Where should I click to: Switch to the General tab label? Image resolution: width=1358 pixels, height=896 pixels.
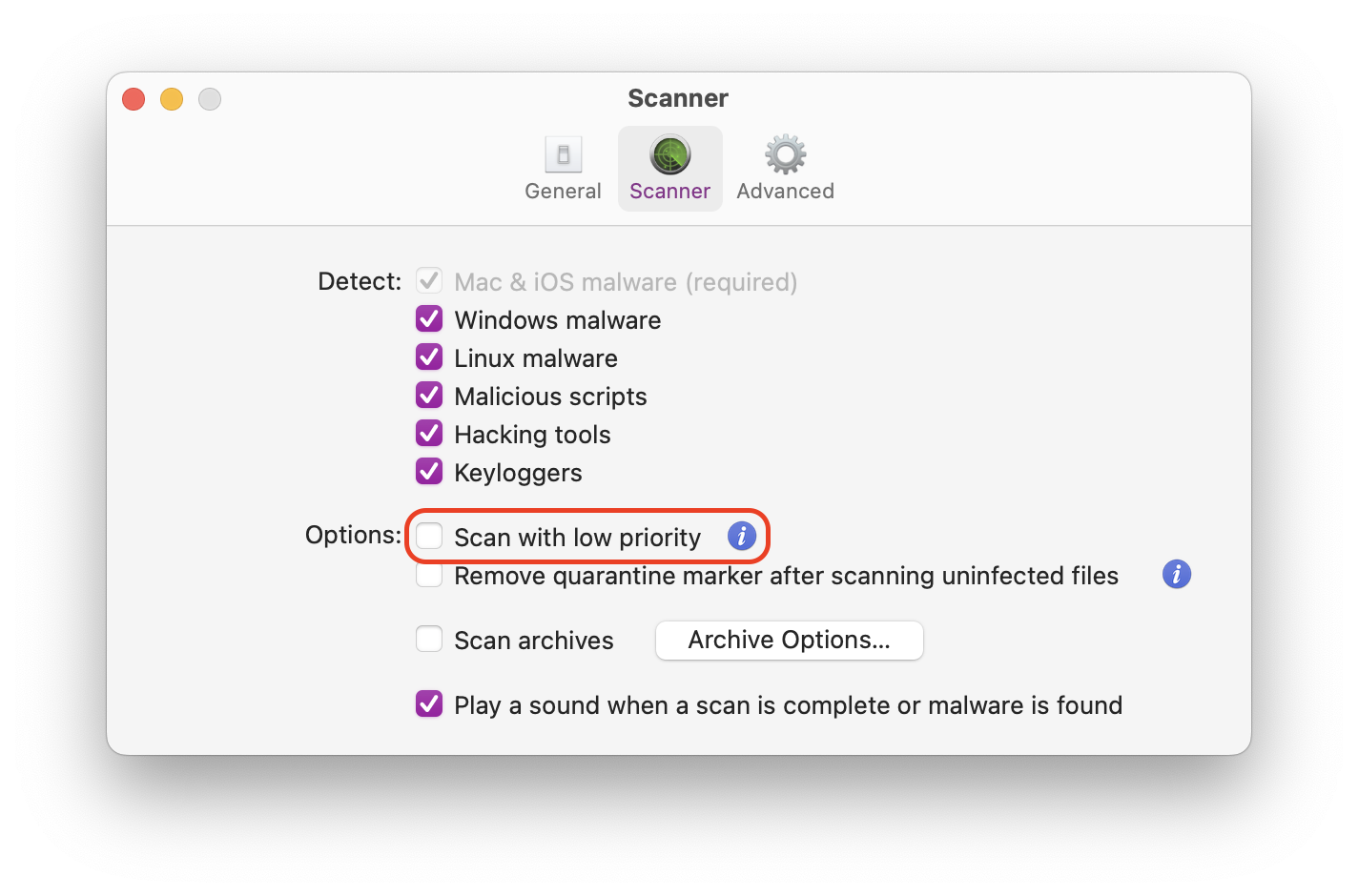tap(563, 191)
